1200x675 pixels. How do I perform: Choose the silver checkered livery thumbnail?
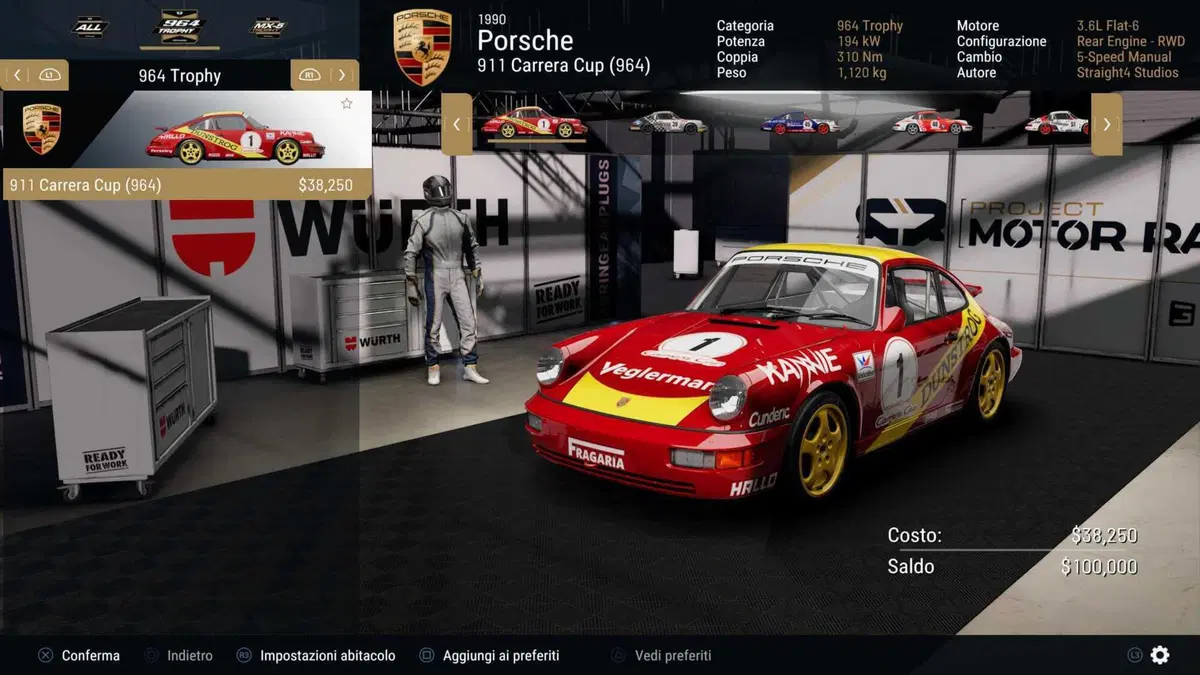pos(668,122)
